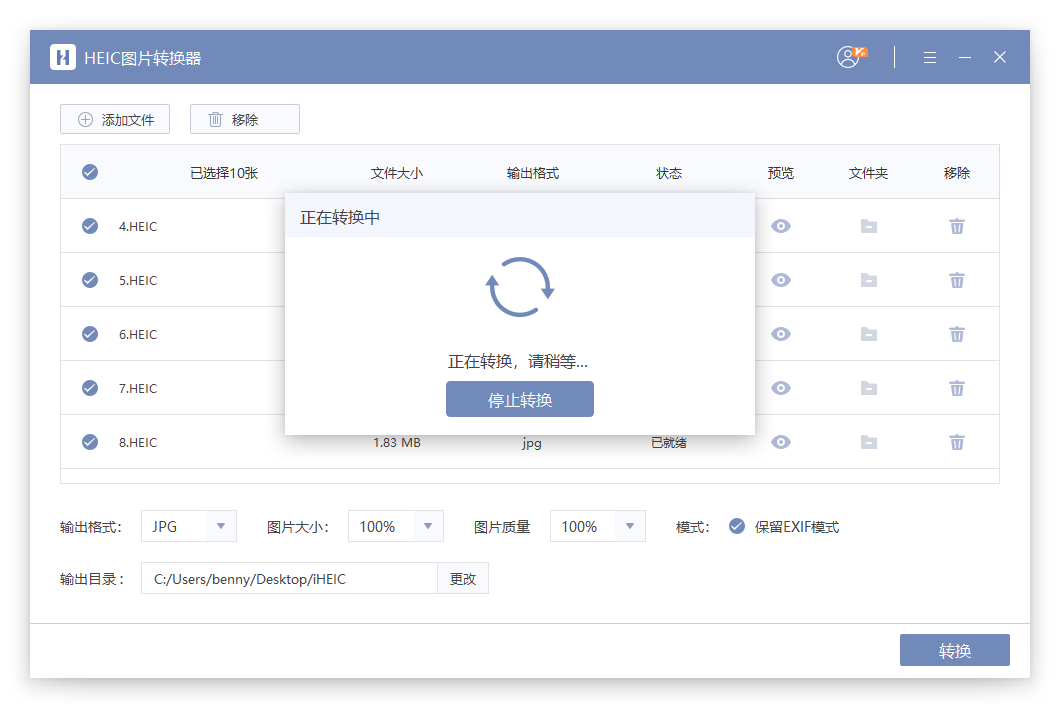The height and width of the screenshot is (708, 1060).
Task: Open folder icon for 8.HEIC row
Action: coord(868,442)
